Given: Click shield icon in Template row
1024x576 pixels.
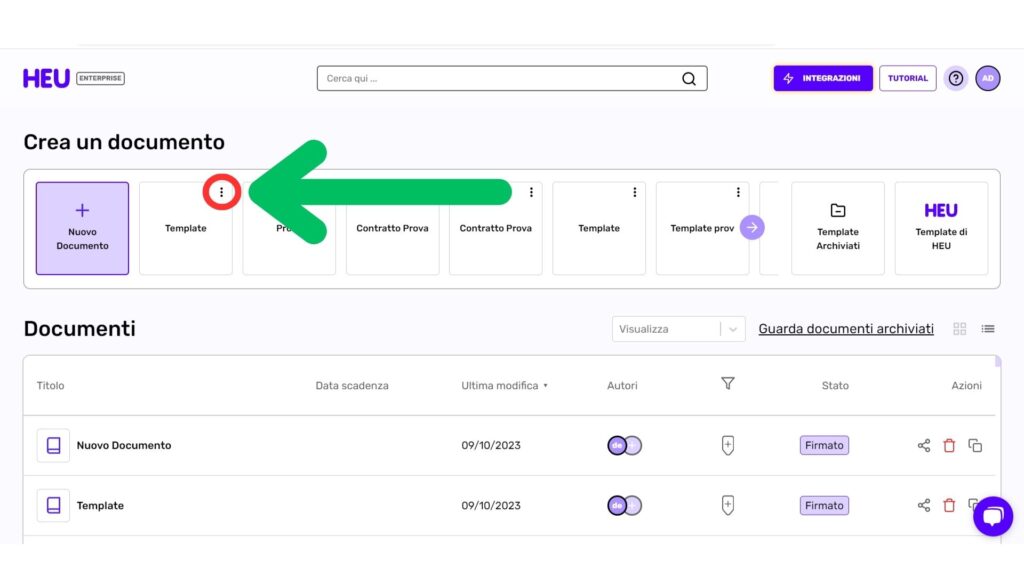Looking at the screenshot, I should tap(728, 505).
